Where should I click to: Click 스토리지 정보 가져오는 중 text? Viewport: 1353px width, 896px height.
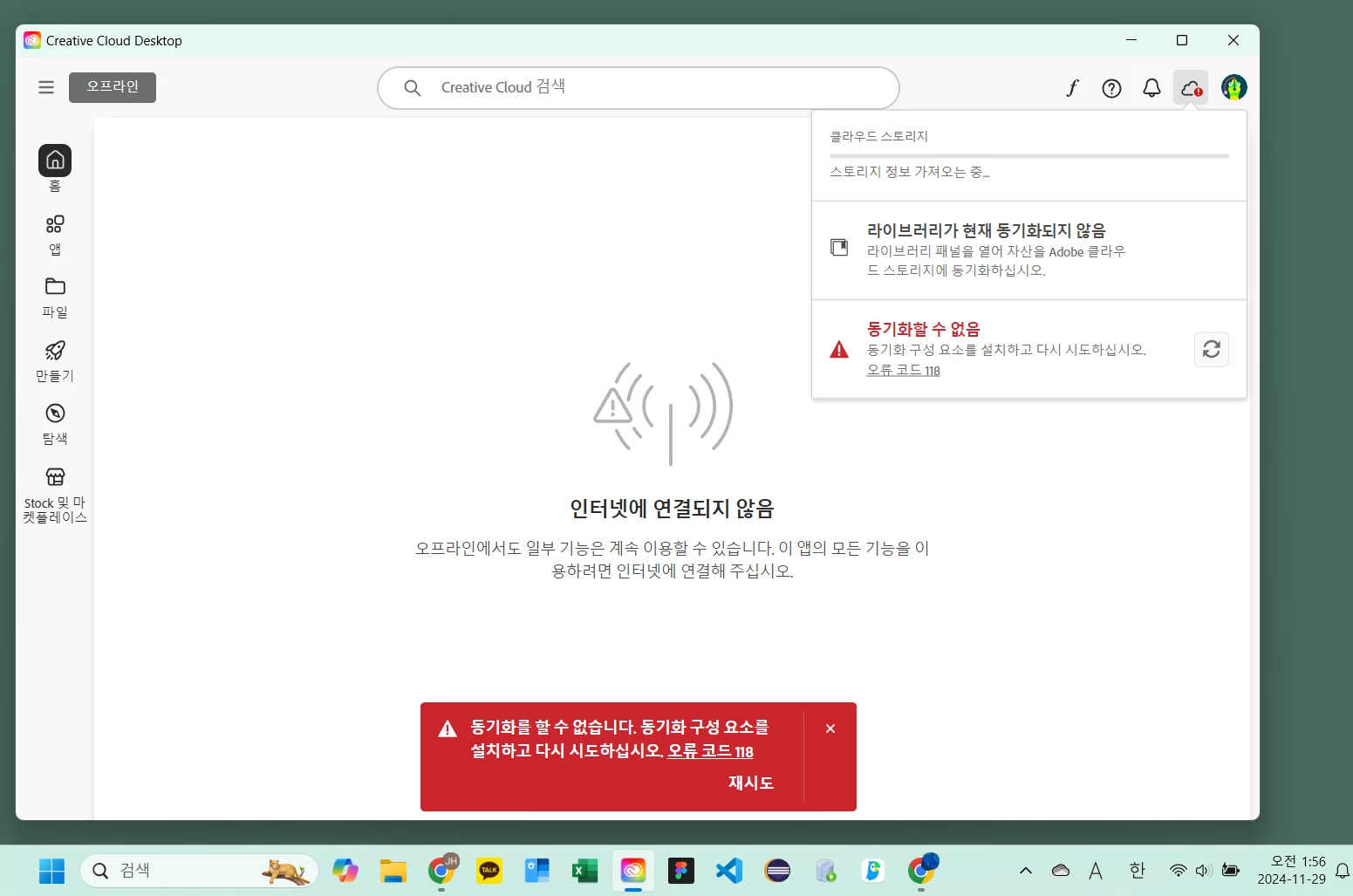click(x=909, y=172)
